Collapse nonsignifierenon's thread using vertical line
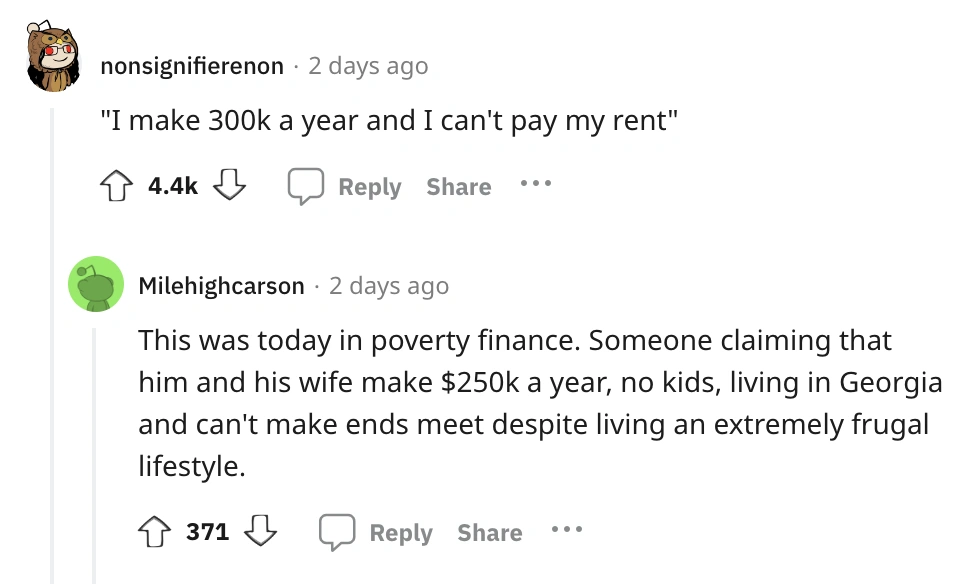 pos(53,350)
